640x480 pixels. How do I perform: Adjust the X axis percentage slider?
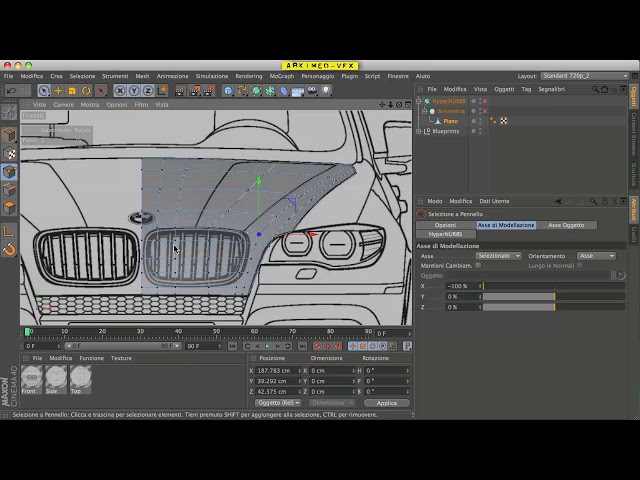pos(554,286)
